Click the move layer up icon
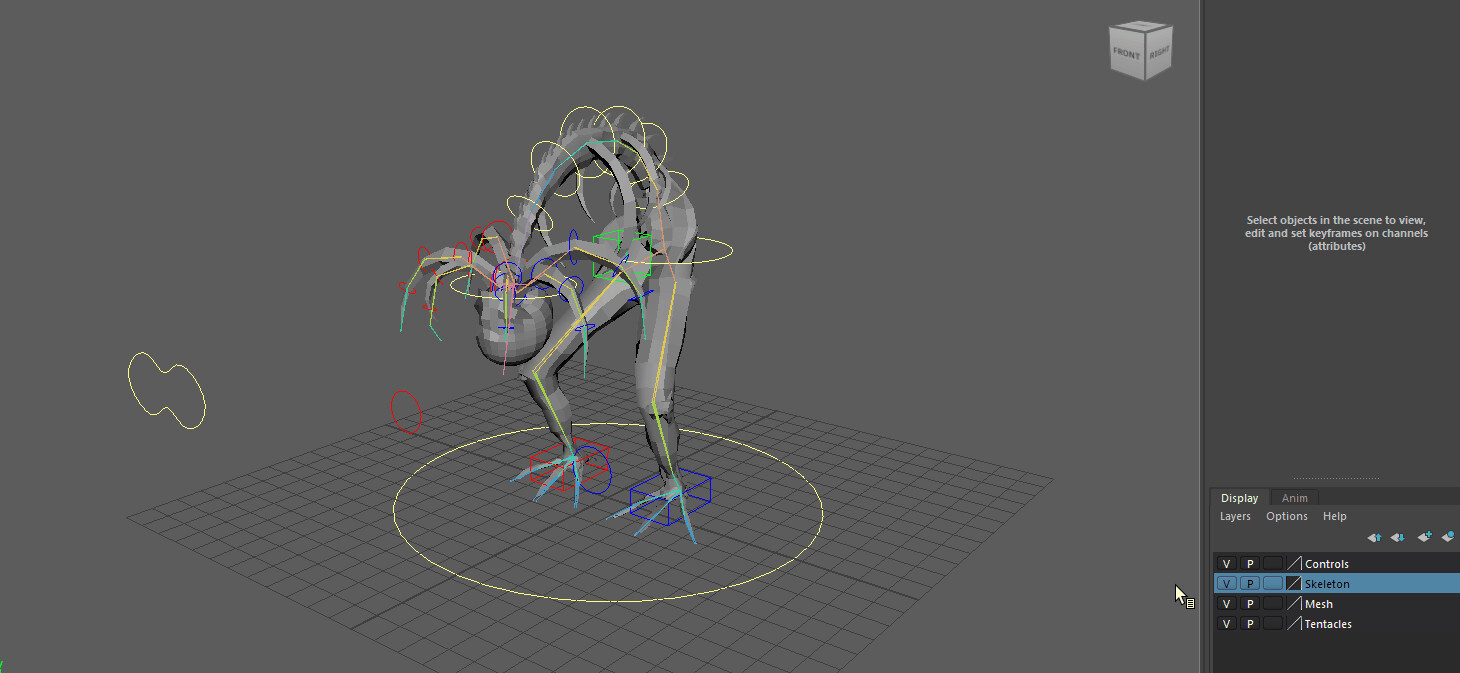The image size is (1460, 673). (x=1374, y=537)
